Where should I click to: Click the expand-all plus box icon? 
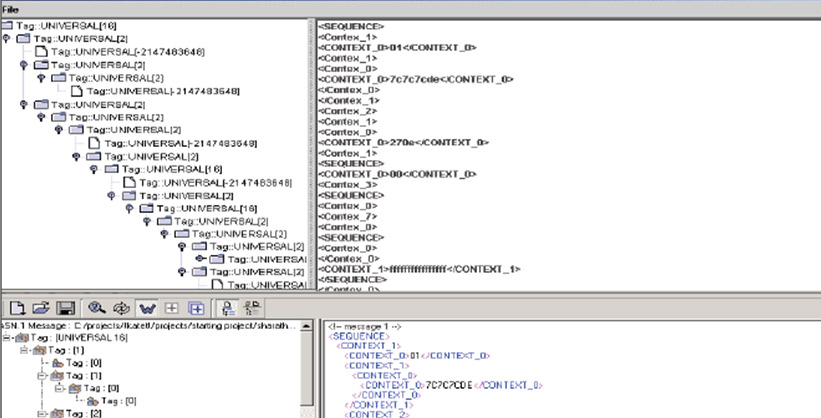(171, 309)
